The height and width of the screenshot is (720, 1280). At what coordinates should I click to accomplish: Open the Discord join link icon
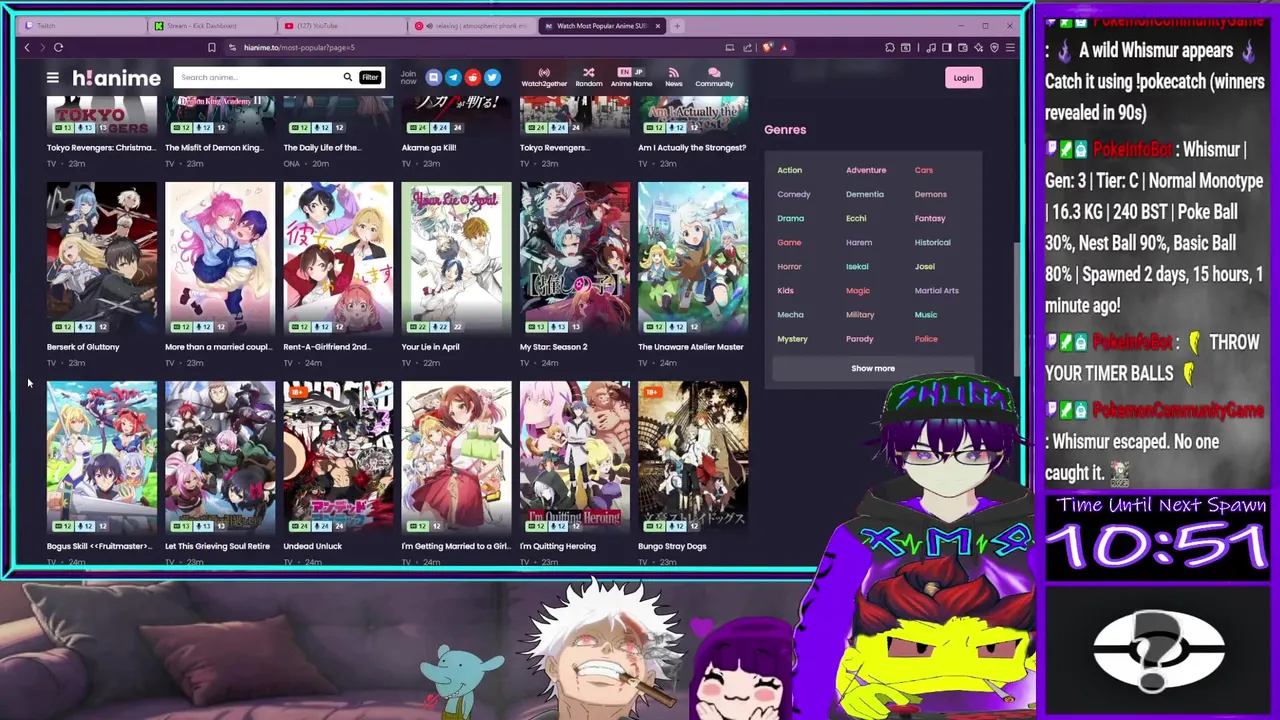pos(433,77)
